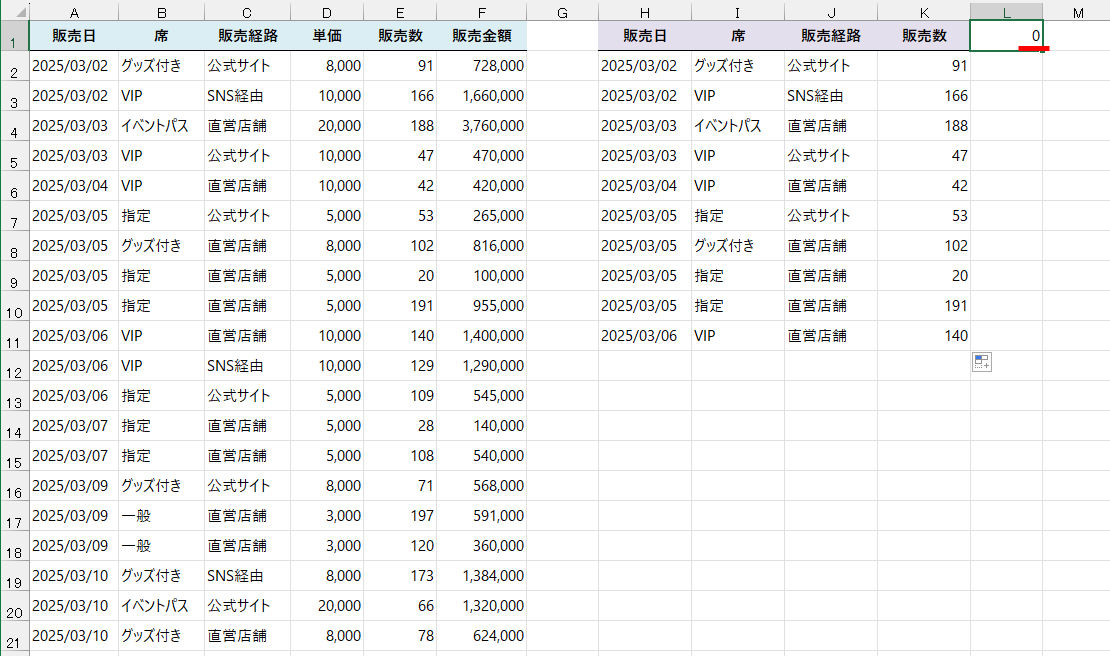Viewport: 1110px width, 656px height.
Task: Click cell 129 in column E
Action: pyautogui.click(x=400, y=366)
